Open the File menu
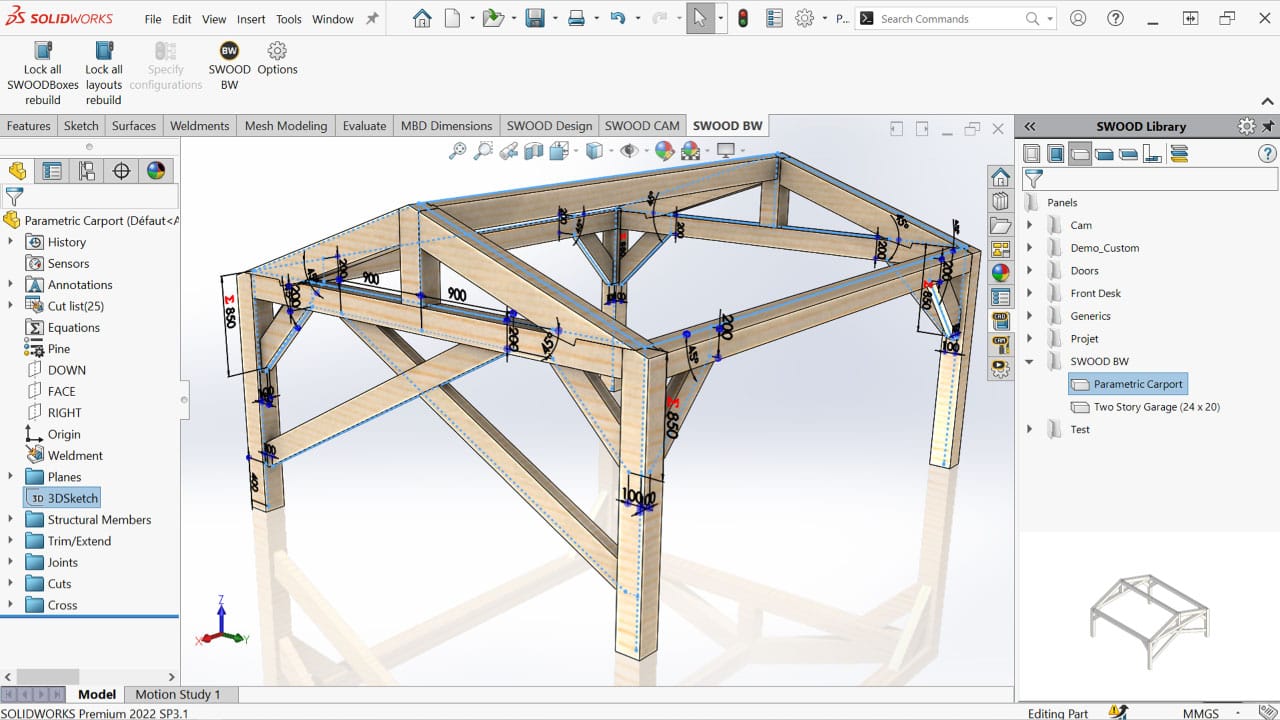This screenshot has width=1280, height=720. coord(153,19)
